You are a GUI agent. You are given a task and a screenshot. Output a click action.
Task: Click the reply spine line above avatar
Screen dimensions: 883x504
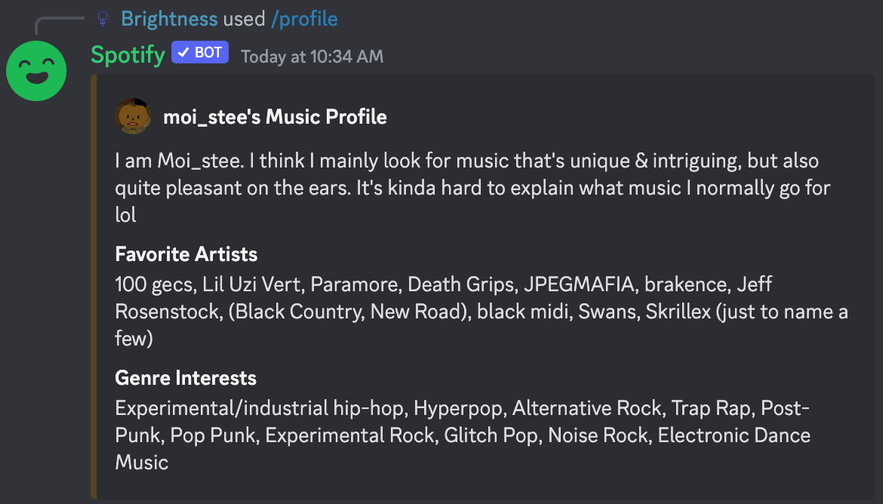[x=59, y=25]
